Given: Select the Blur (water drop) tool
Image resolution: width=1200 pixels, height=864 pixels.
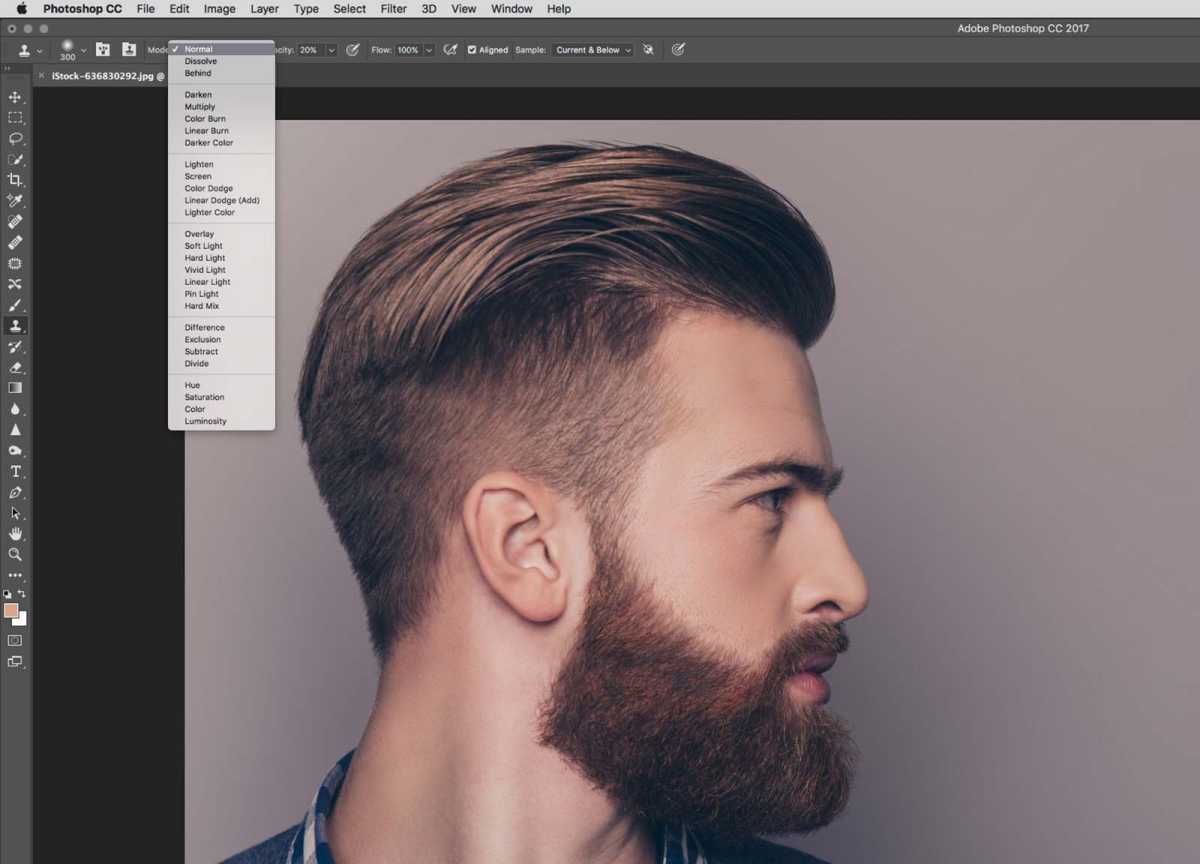Looking at the screenshot, I should pyautogui.click(x=15, y=409).
